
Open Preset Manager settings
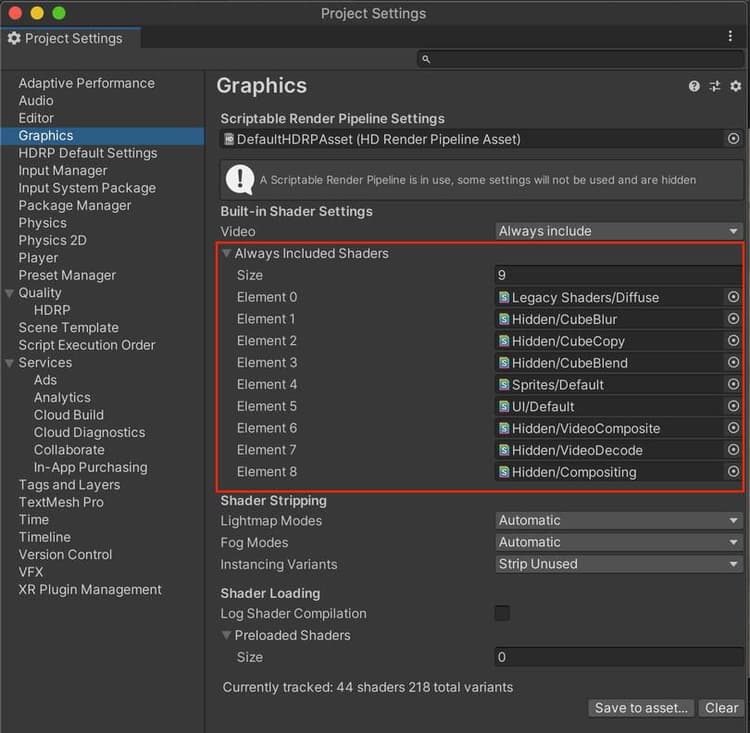click(x=67, y=275)
